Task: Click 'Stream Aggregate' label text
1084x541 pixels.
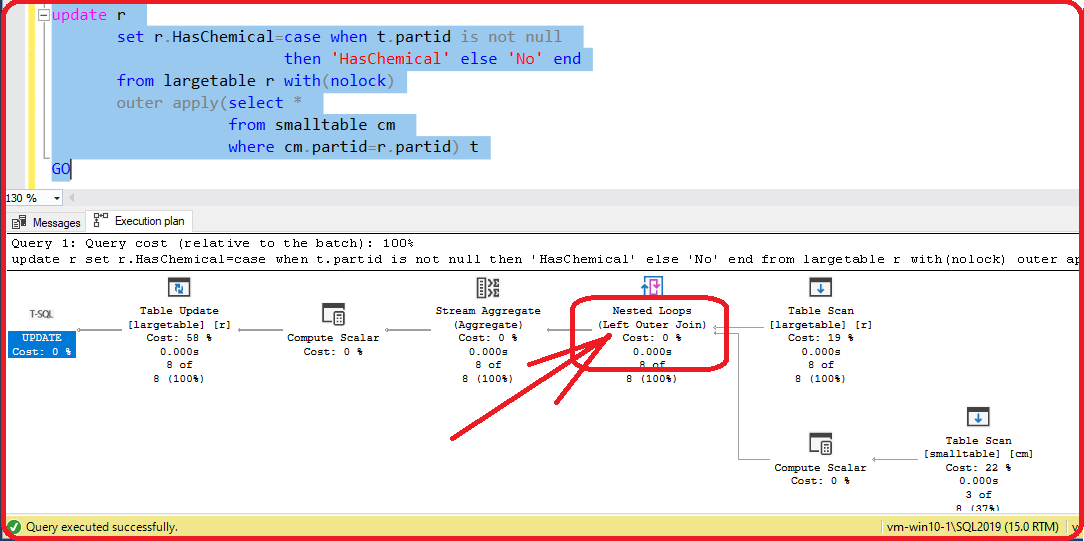Action: click(488, 311)
